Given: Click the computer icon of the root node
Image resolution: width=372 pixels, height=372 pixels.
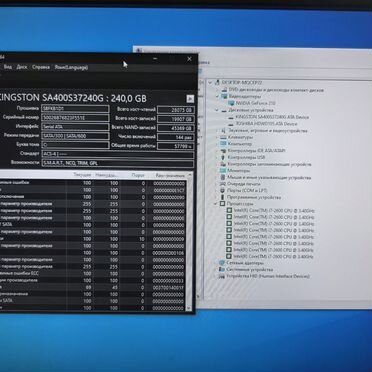Looking at the screenshot, I should (x=217, y=82).
